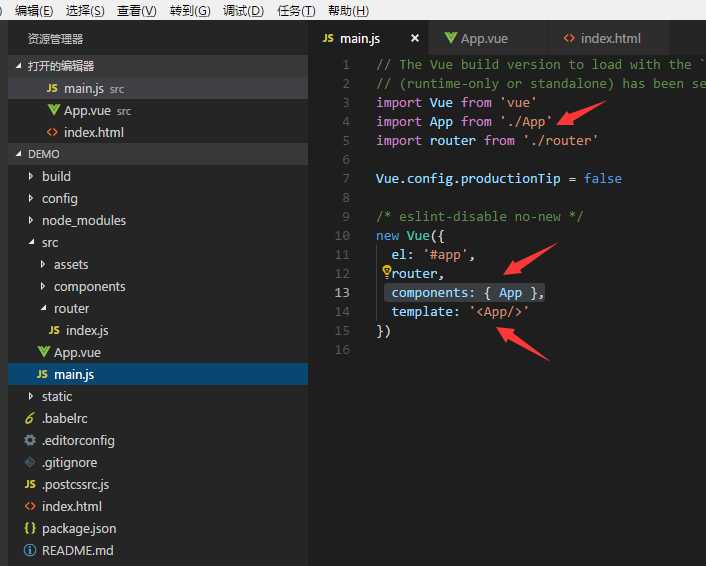This screenshot has width=706, height=566.
Task: Open the 查看(V) menu
Action: point(137,10)
